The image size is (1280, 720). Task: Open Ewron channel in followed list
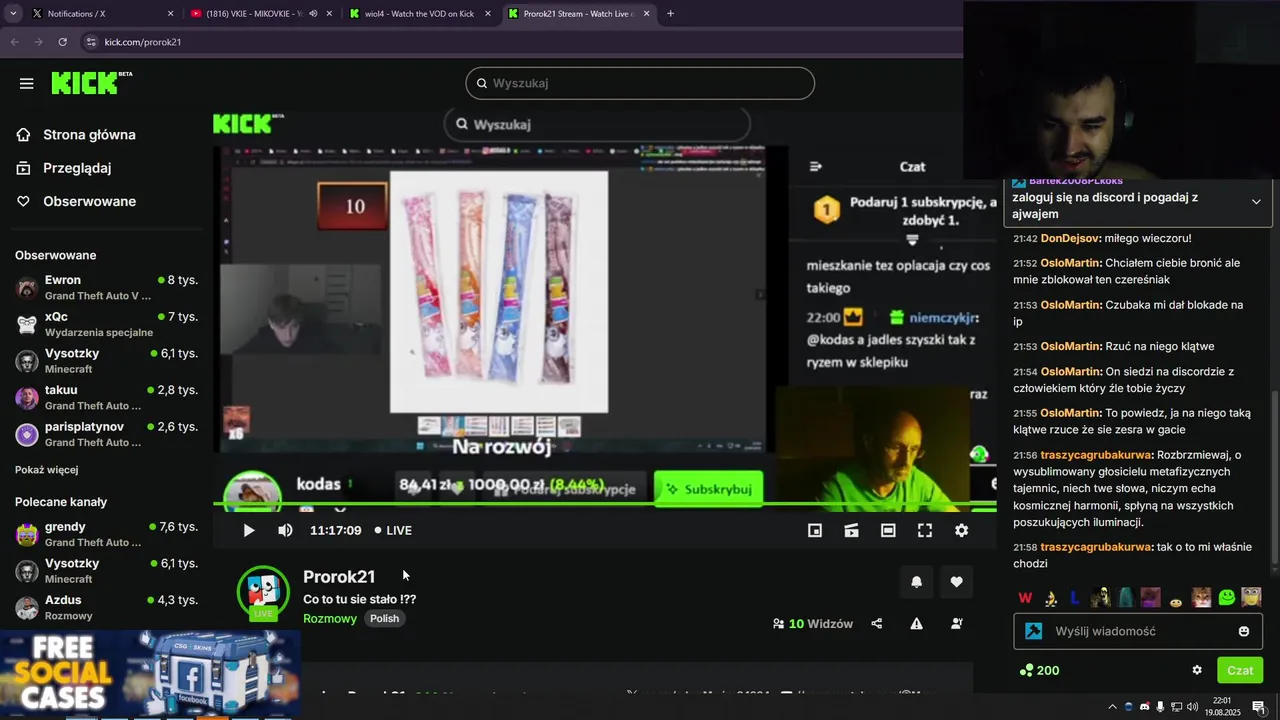106,288
